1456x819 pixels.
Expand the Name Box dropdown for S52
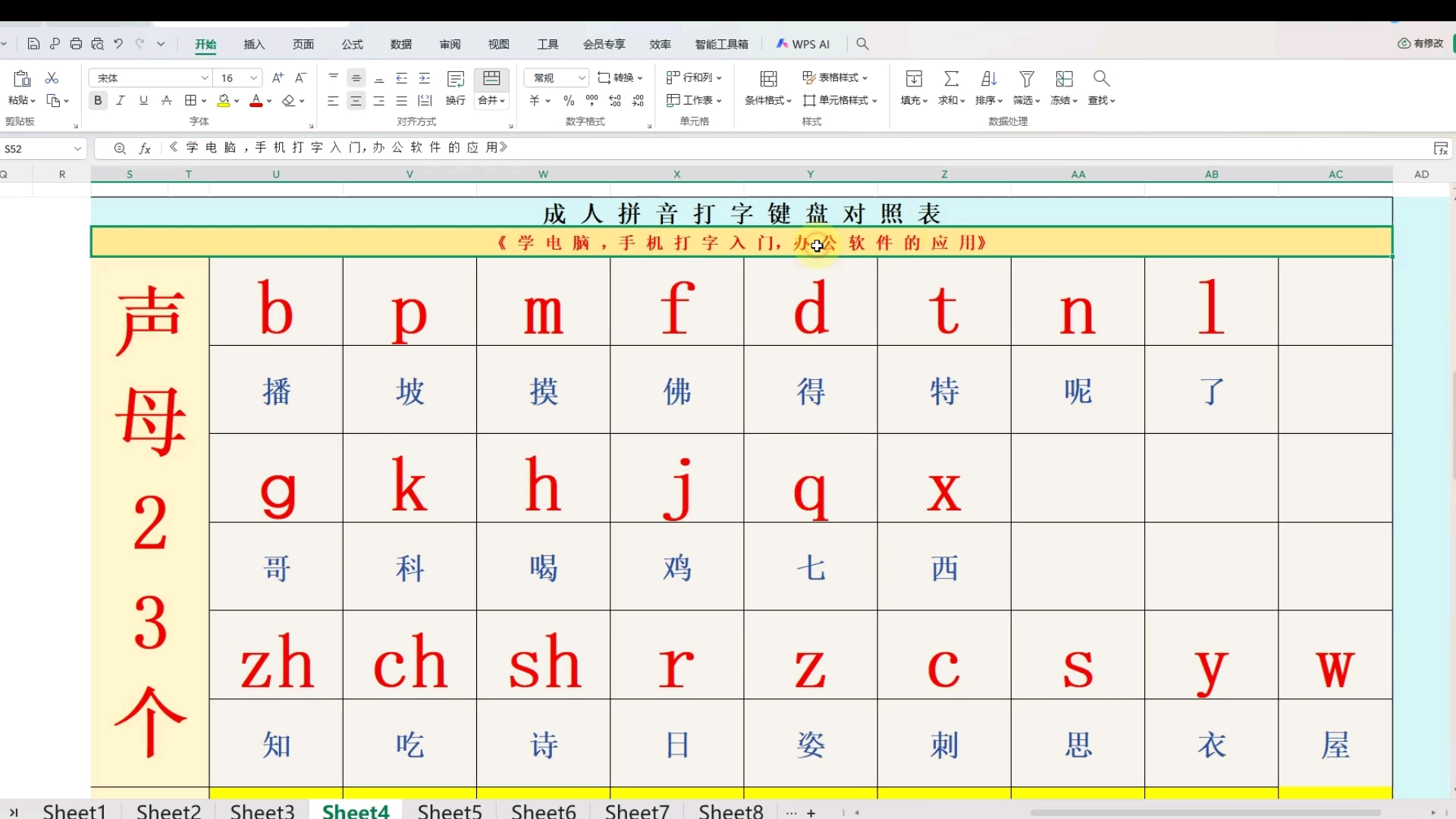77,149
